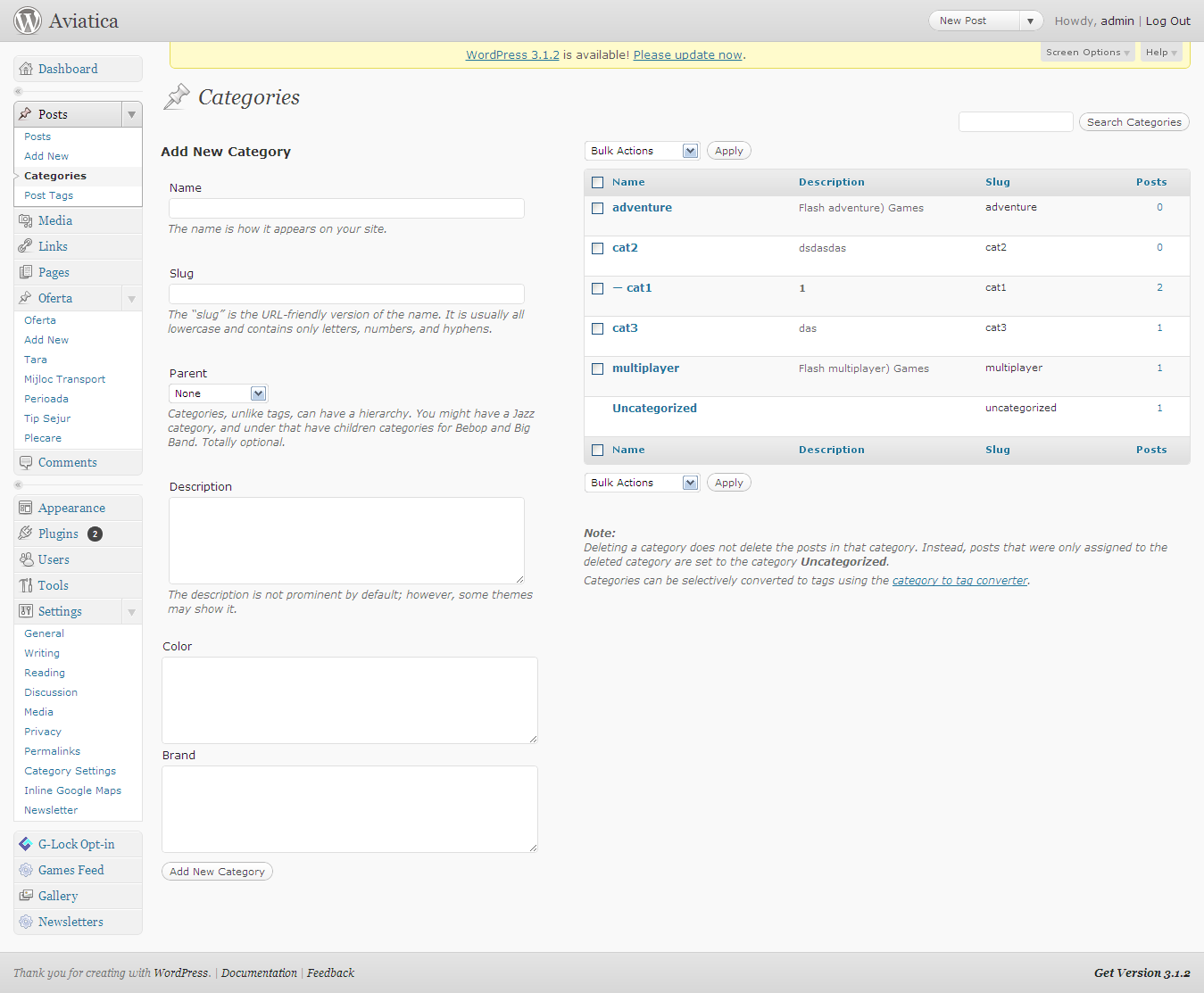The height and width of the screenshot is (993, 1204).
Task: Click the Dashboard house icon
Action: pyautogui.click(x=26, y=69)
